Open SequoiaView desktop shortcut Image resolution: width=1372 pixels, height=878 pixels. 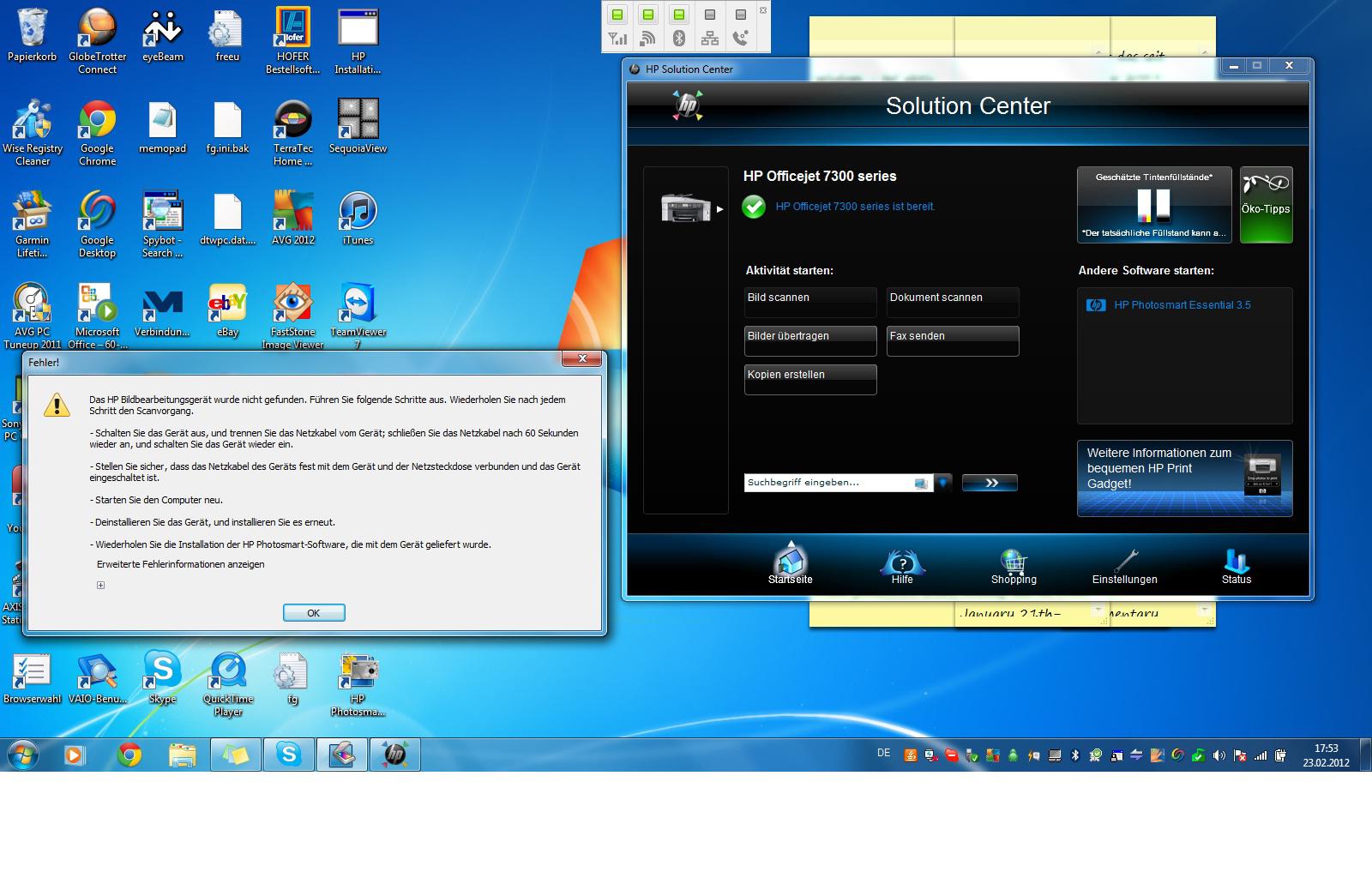(358, 126)
